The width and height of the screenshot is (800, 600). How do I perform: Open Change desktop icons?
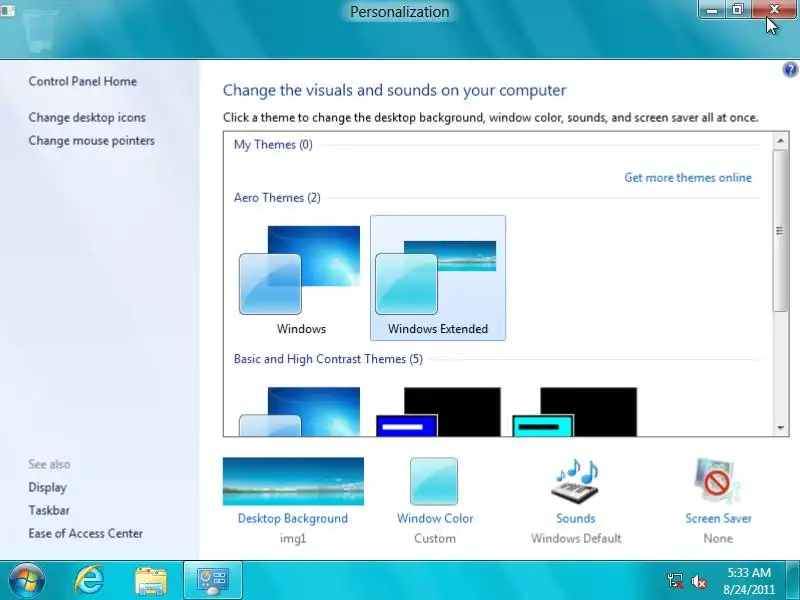pos(87,117)
